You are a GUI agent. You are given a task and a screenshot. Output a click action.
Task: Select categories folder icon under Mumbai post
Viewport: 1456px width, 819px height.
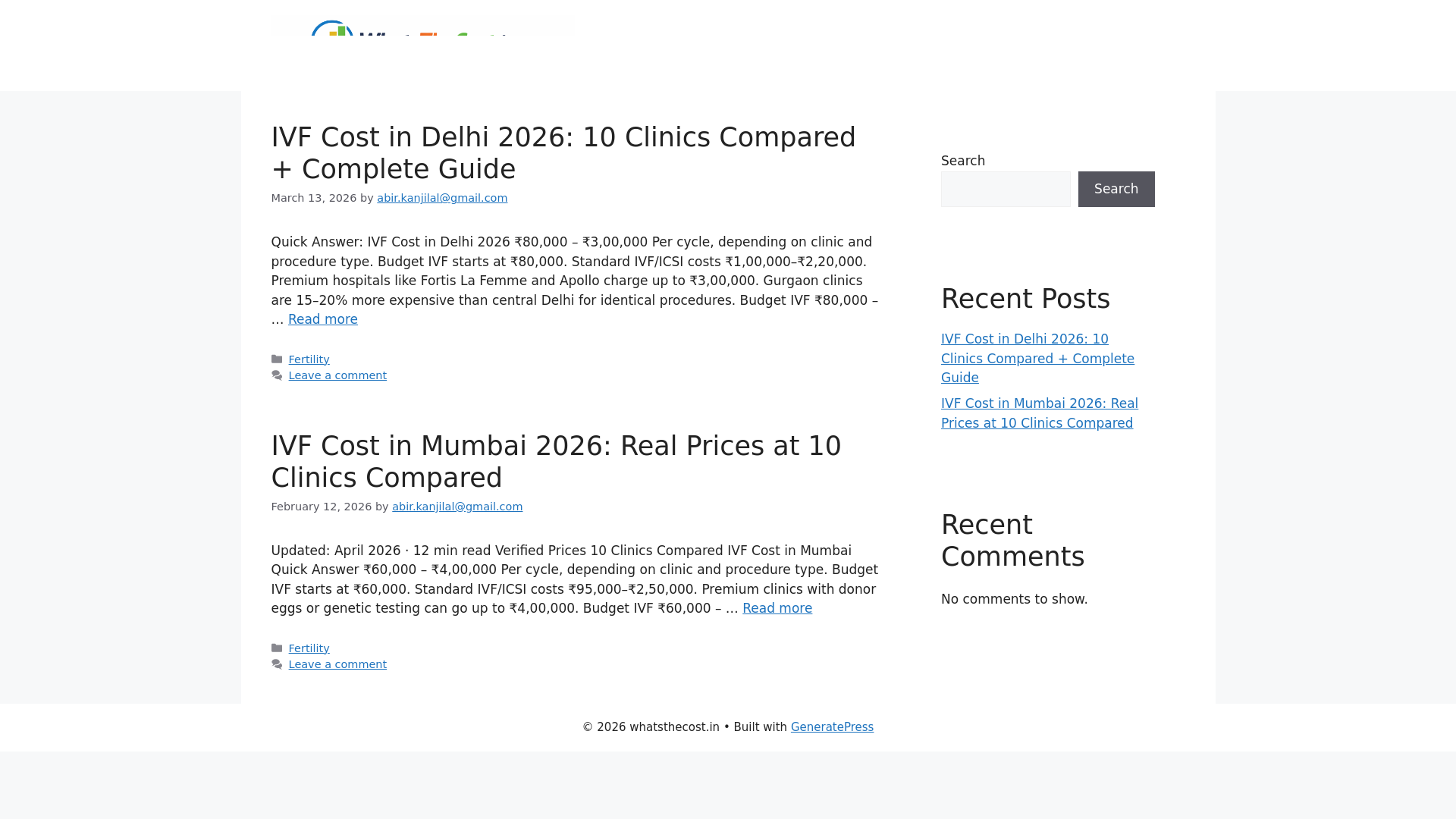coord(277,648)
